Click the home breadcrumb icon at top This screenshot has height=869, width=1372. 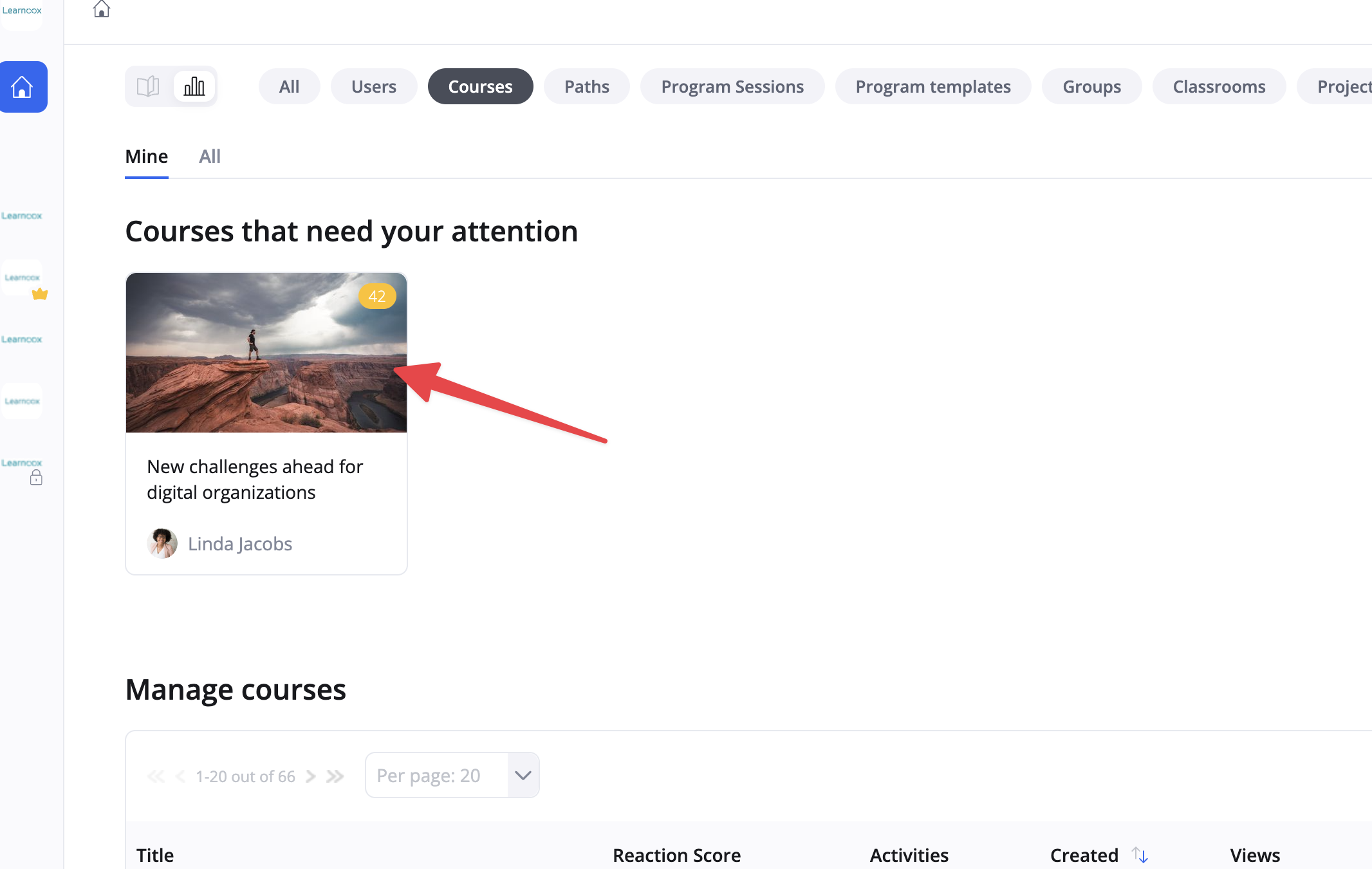coord(102,8)
